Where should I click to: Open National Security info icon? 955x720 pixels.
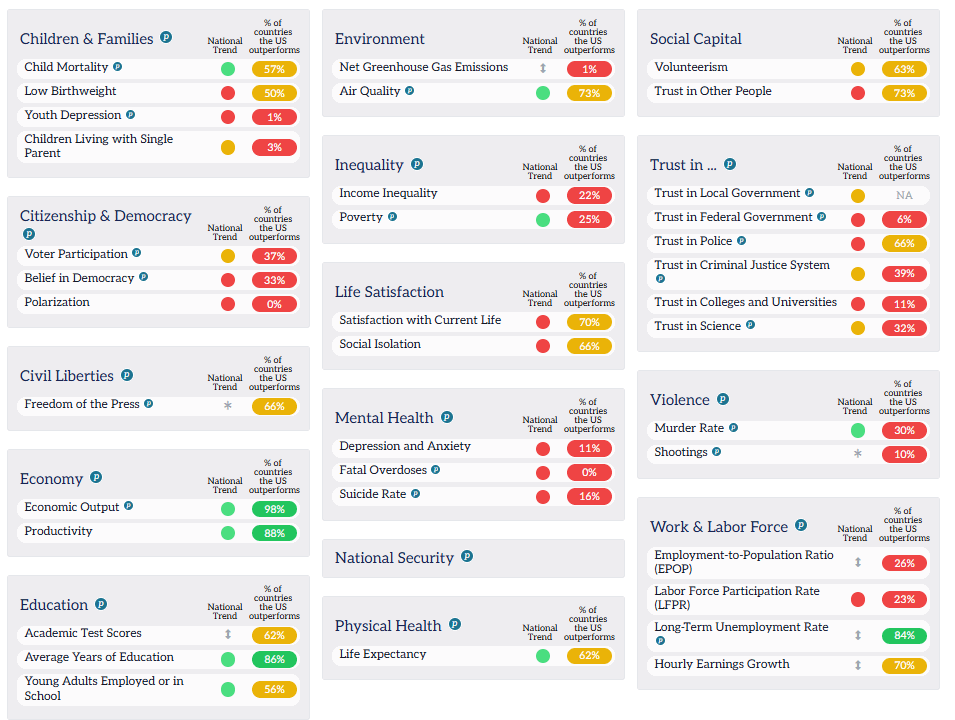click(467, 556)
